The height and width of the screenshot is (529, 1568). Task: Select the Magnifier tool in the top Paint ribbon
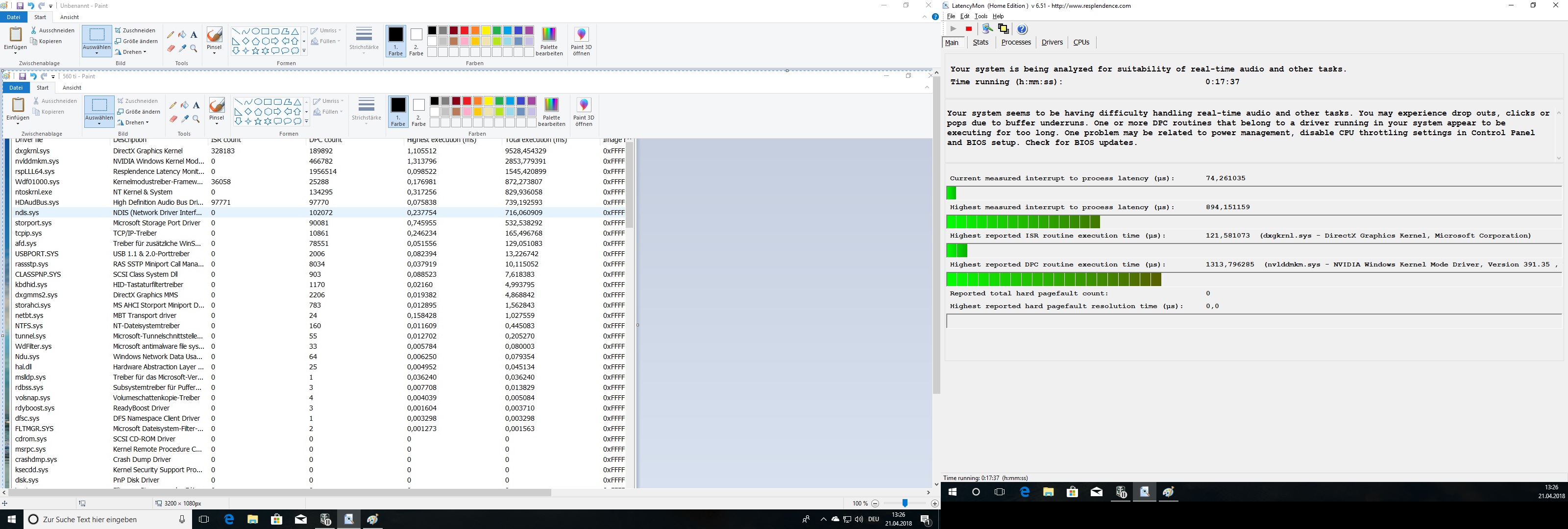[194, 48]
